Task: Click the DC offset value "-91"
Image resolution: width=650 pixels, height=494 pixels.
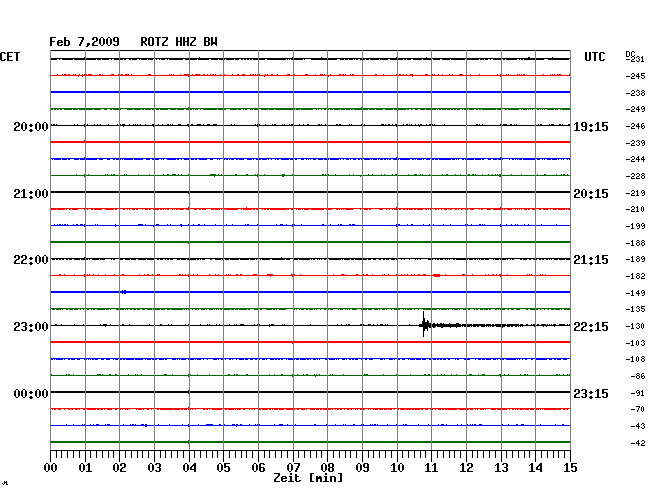Action: pos(639,393)
